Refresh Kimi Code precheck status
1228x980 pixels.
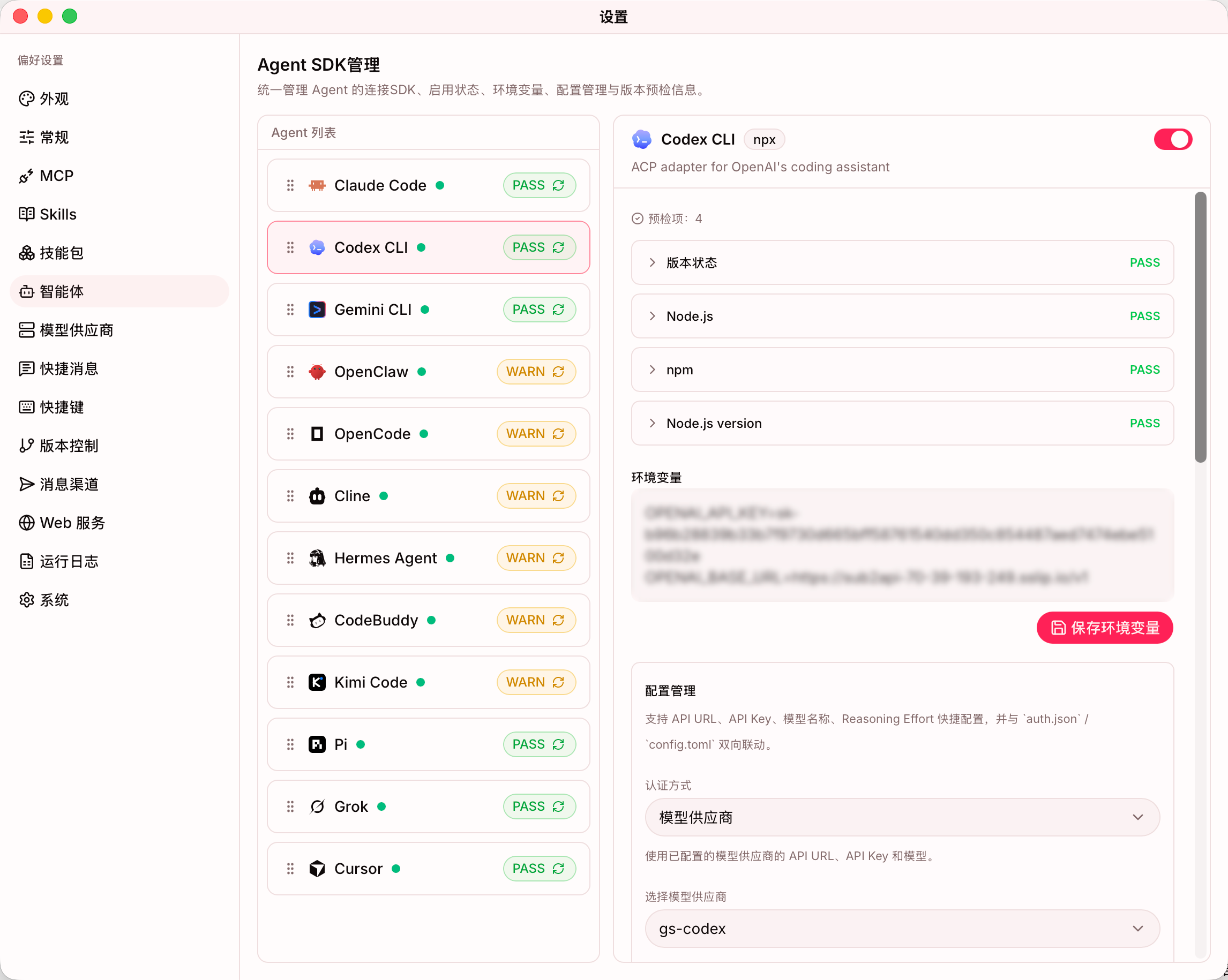[558, 682]
